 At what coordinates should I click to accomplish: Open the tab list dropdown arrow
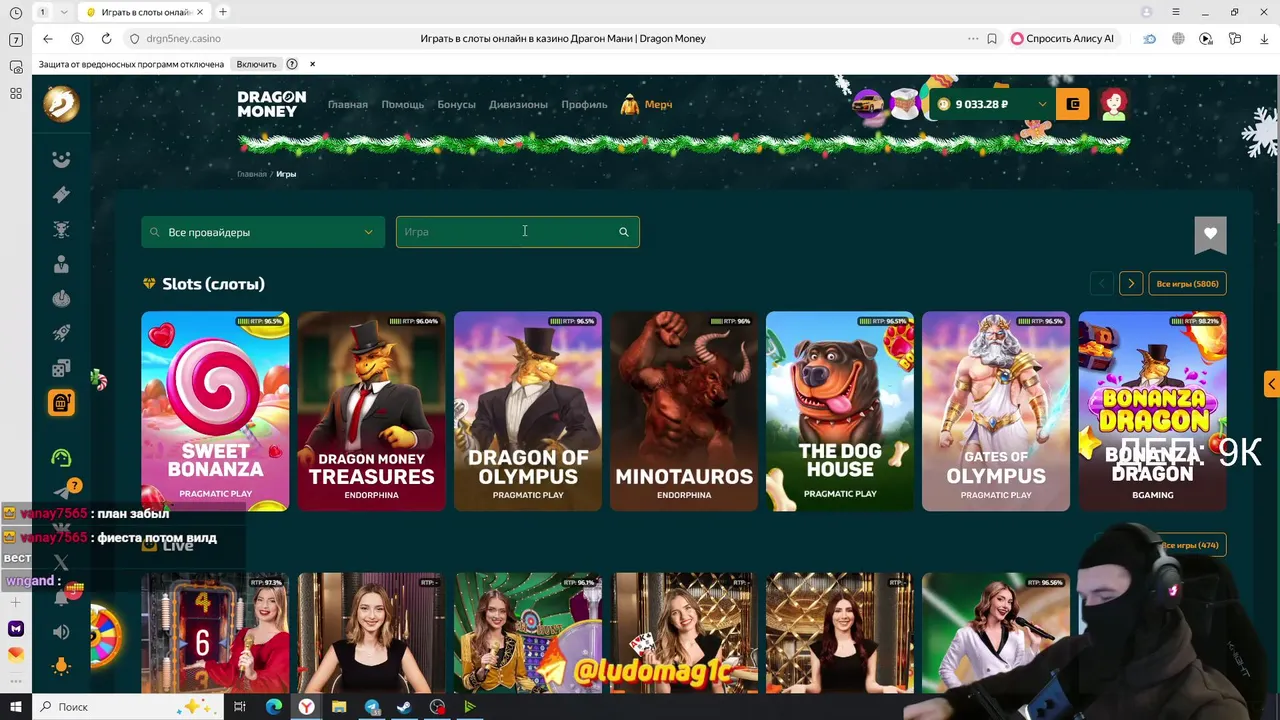pyautogui.click(x=64, y=12)
